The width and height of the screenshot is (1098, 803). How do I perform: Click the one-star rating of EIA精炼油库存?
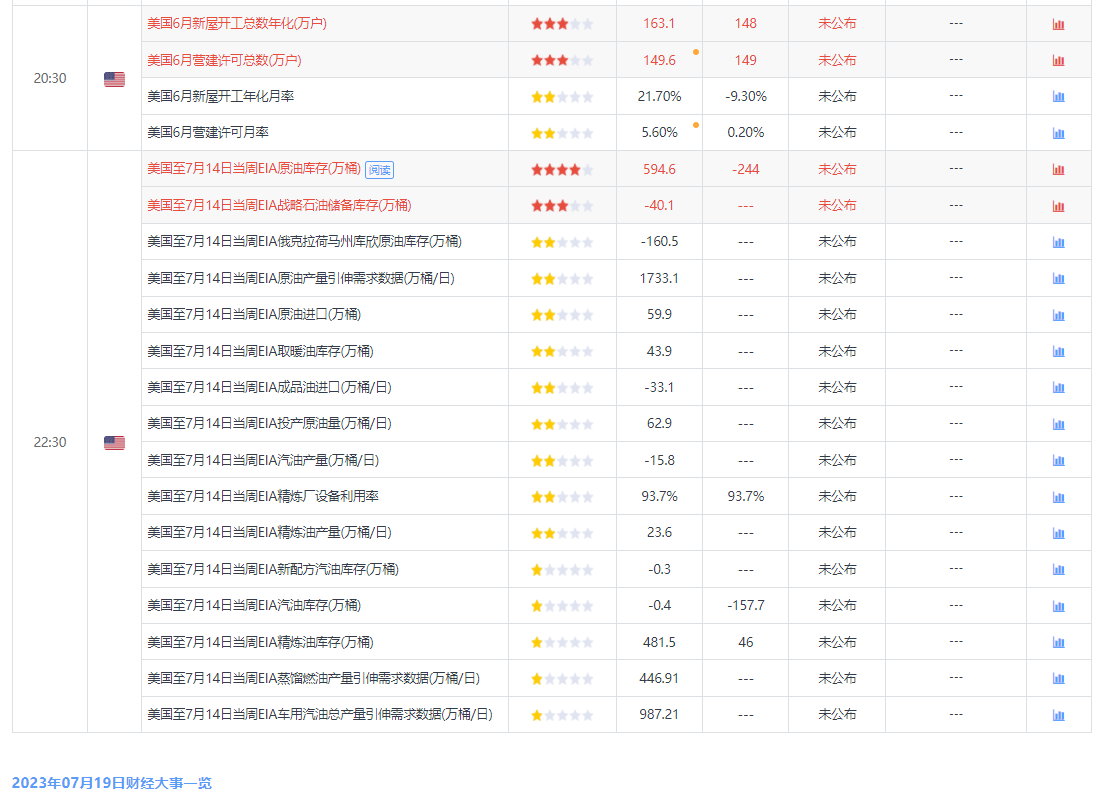click(562, 642)
